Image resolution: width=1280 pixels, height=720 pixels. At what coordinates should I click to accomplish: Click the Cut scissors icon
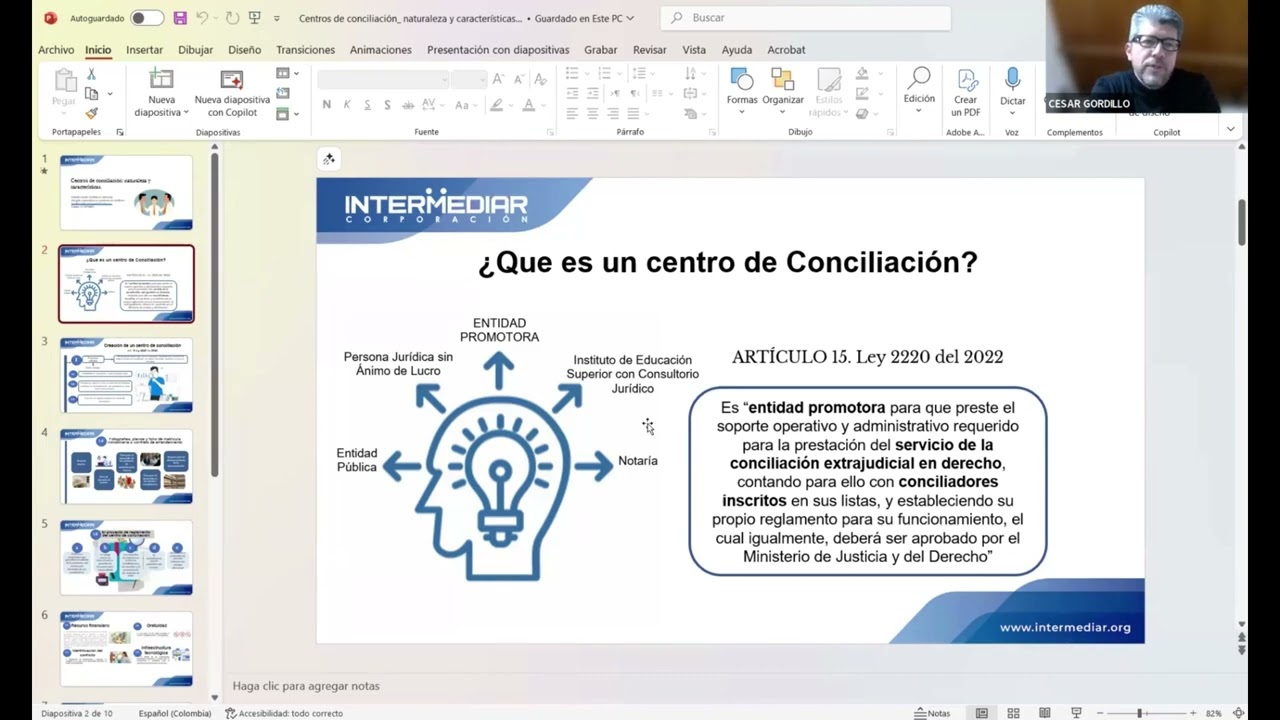[91, 74]
